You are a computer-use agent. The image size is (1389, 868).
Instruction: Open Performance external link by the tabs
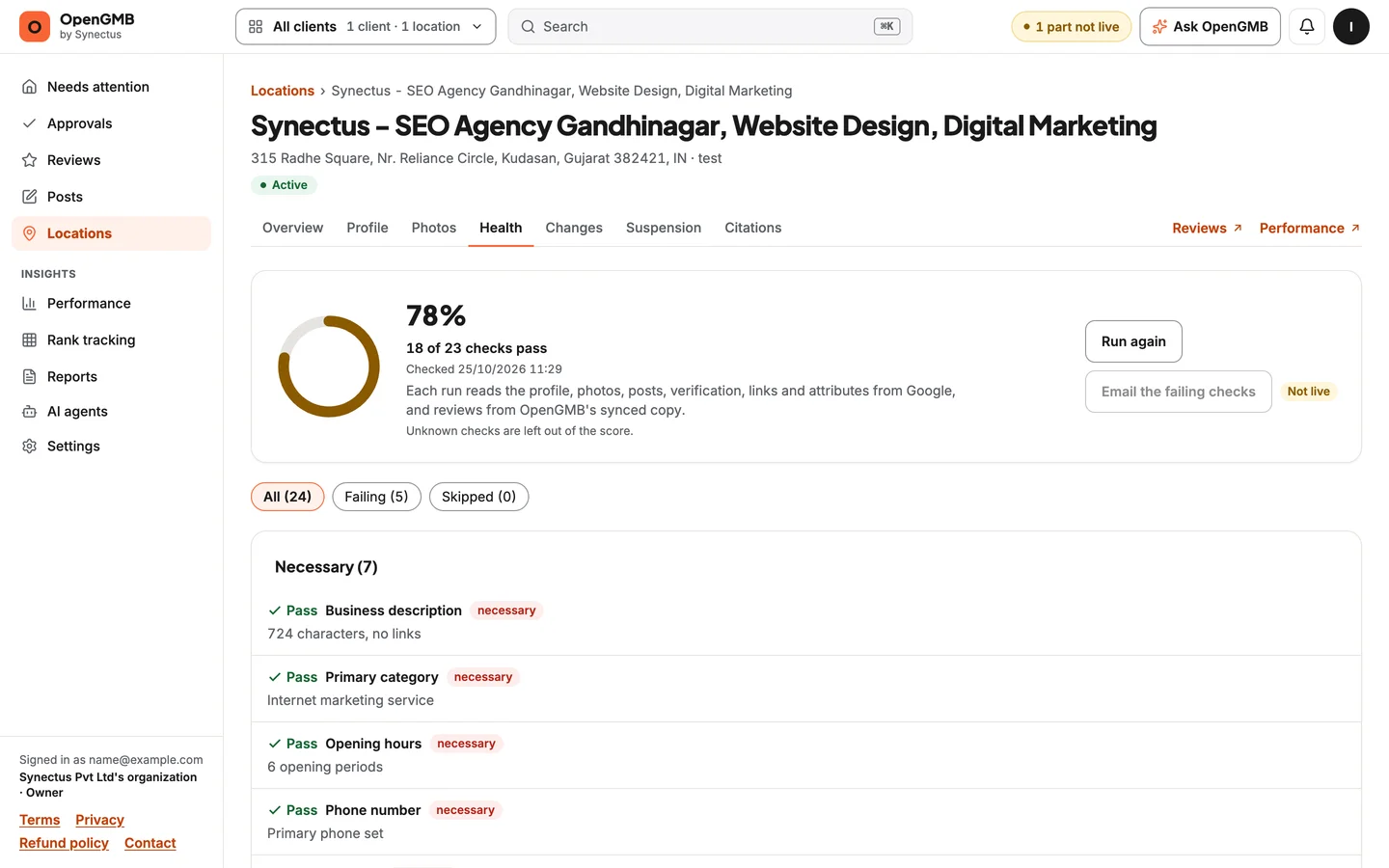[x=1310, y=229]
